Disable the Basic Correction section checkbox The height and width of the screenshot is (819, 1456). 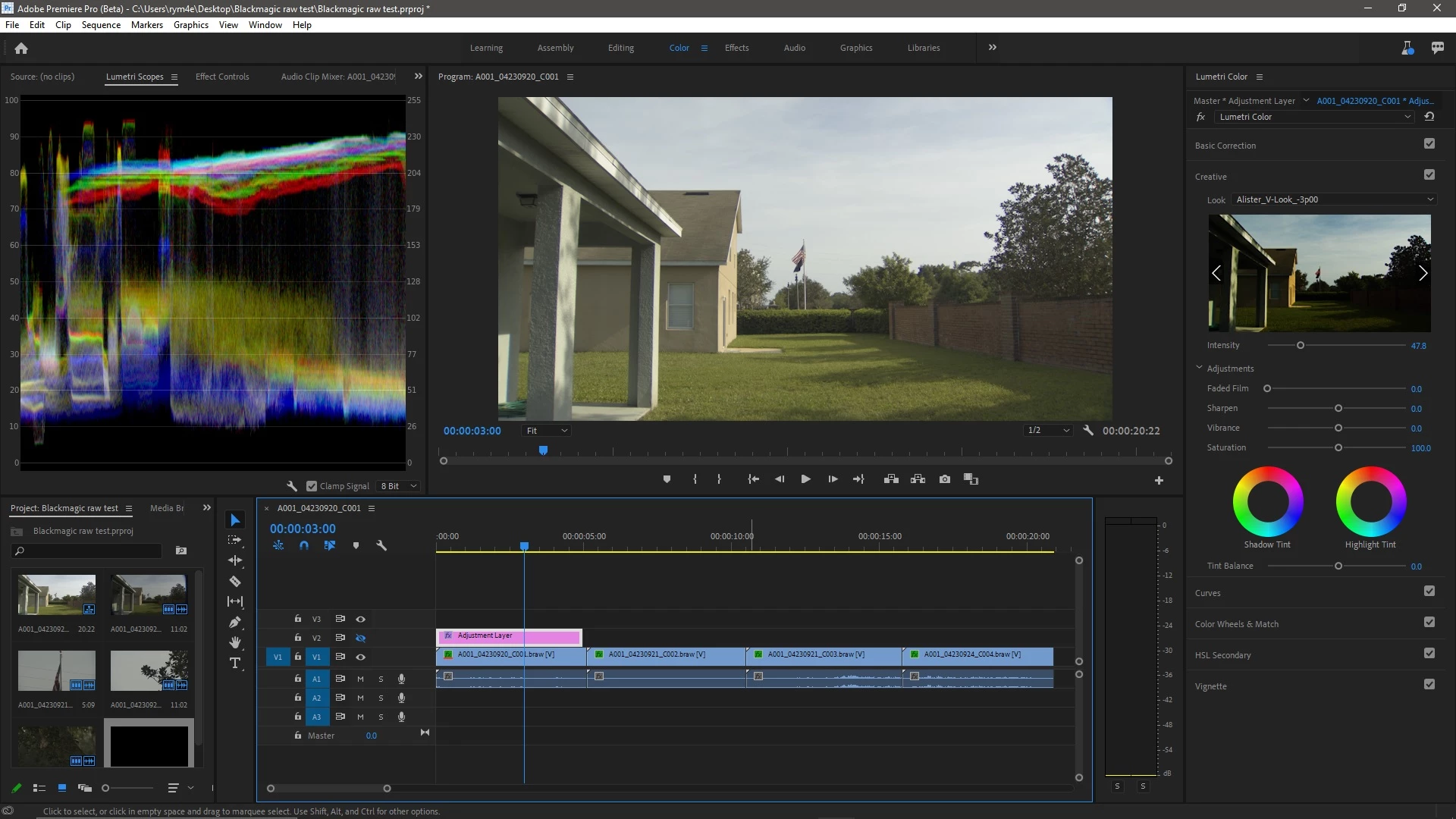point(1429,144)
